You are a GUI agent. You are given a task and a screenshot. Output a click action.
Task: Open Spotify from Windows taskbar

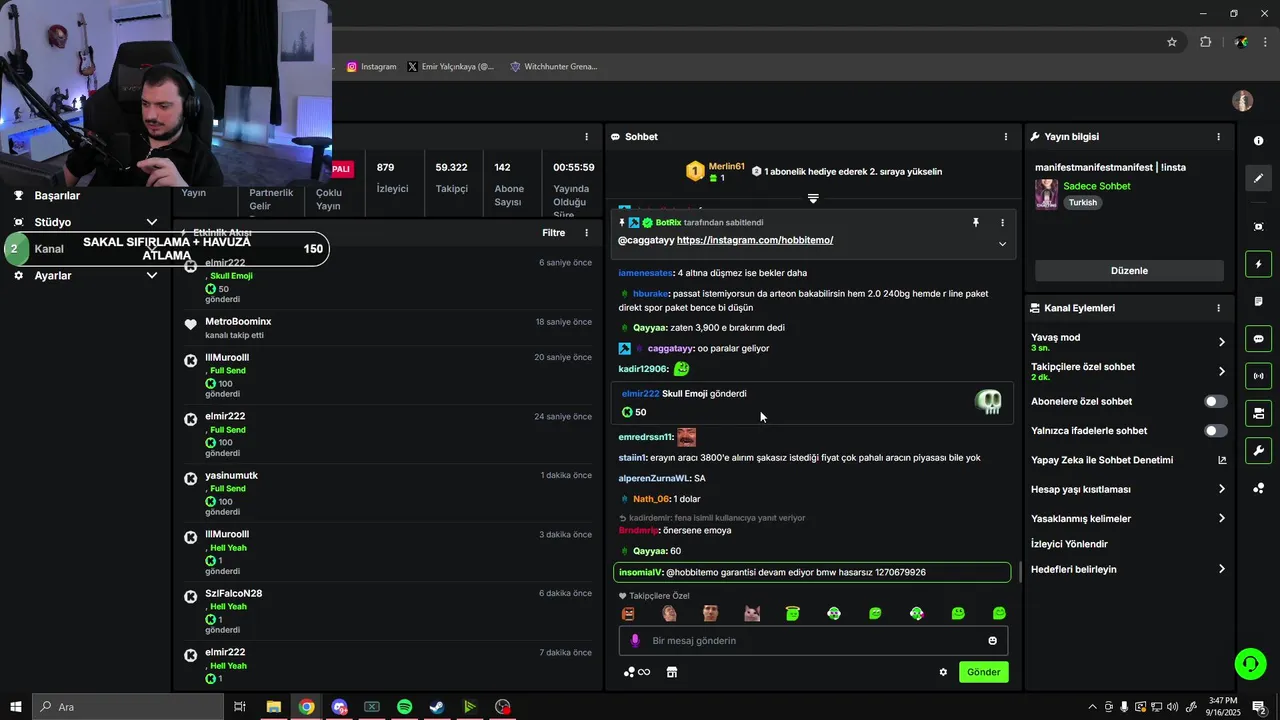pos(404,707)
